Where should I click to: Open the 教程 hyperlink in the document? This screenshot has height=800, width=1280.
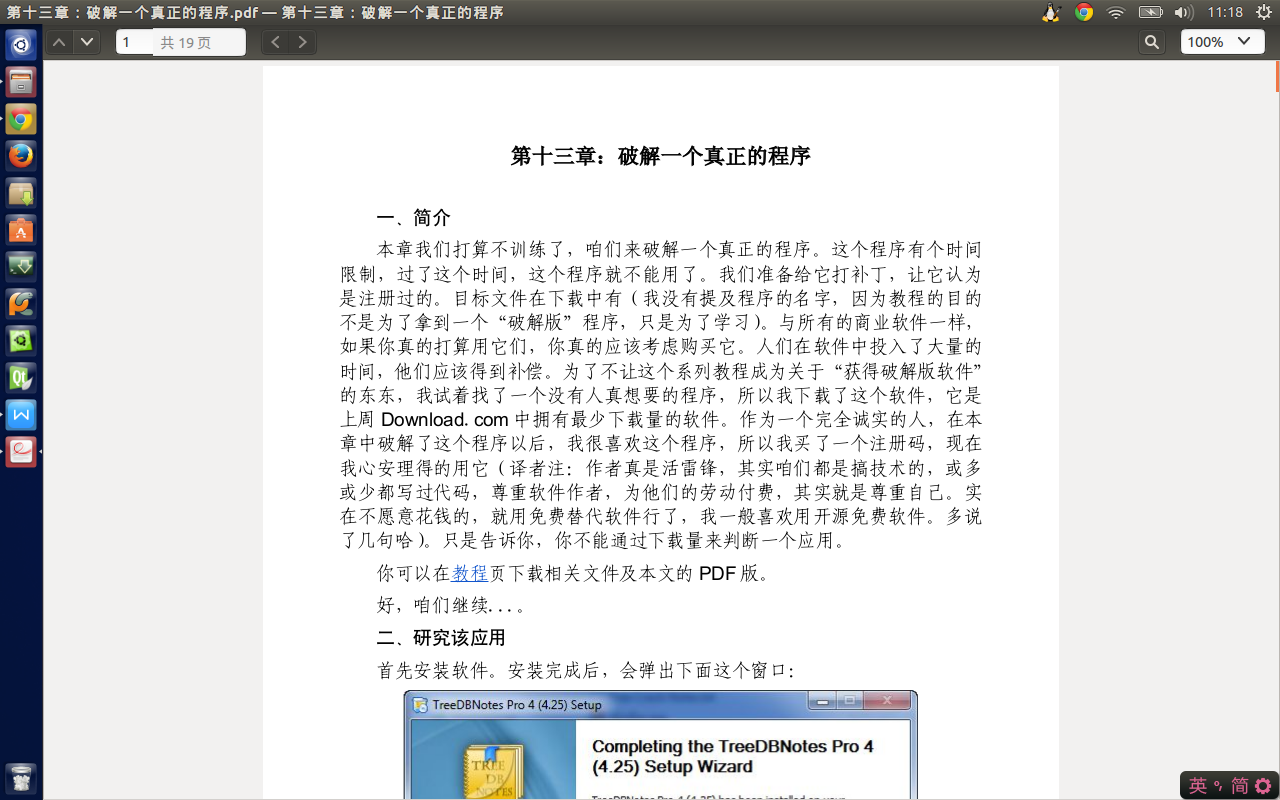(x=470, y=573)
